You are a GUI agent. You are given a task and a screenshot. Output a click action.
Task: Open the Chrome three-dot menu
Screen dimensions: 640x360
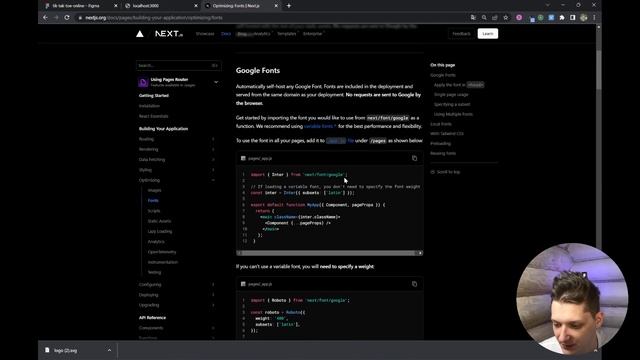tap(594, 18)
